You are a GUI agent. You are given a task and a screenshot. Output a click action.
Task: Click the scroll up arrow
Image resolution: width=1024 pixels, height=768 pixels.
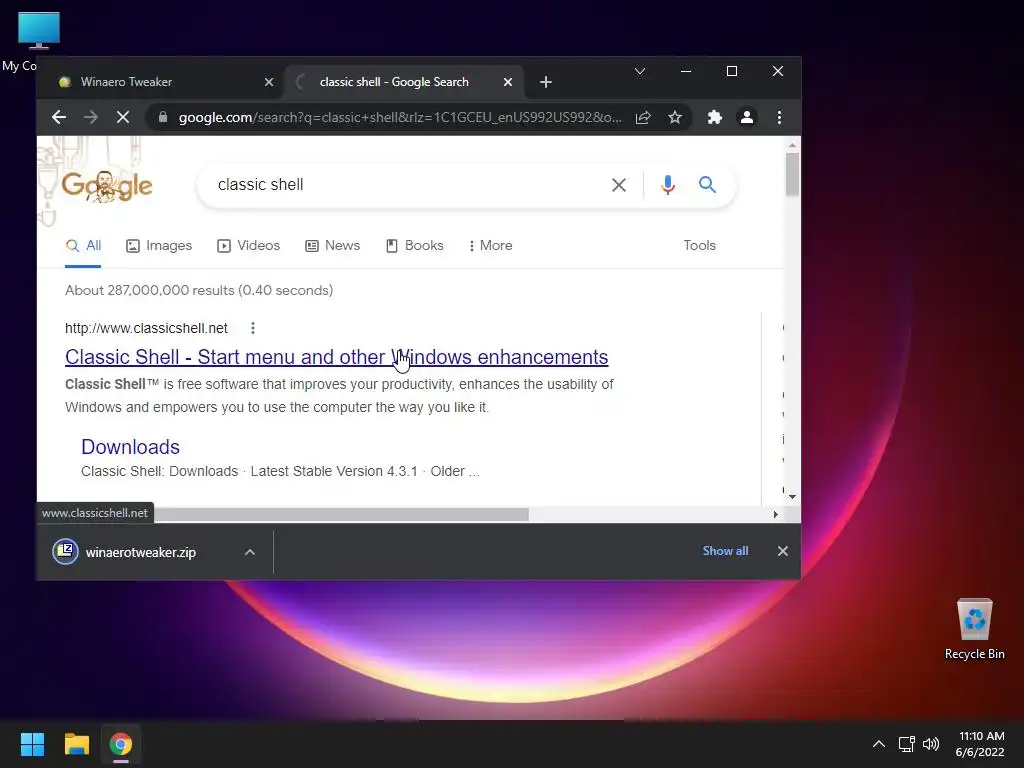coord(792,144)
